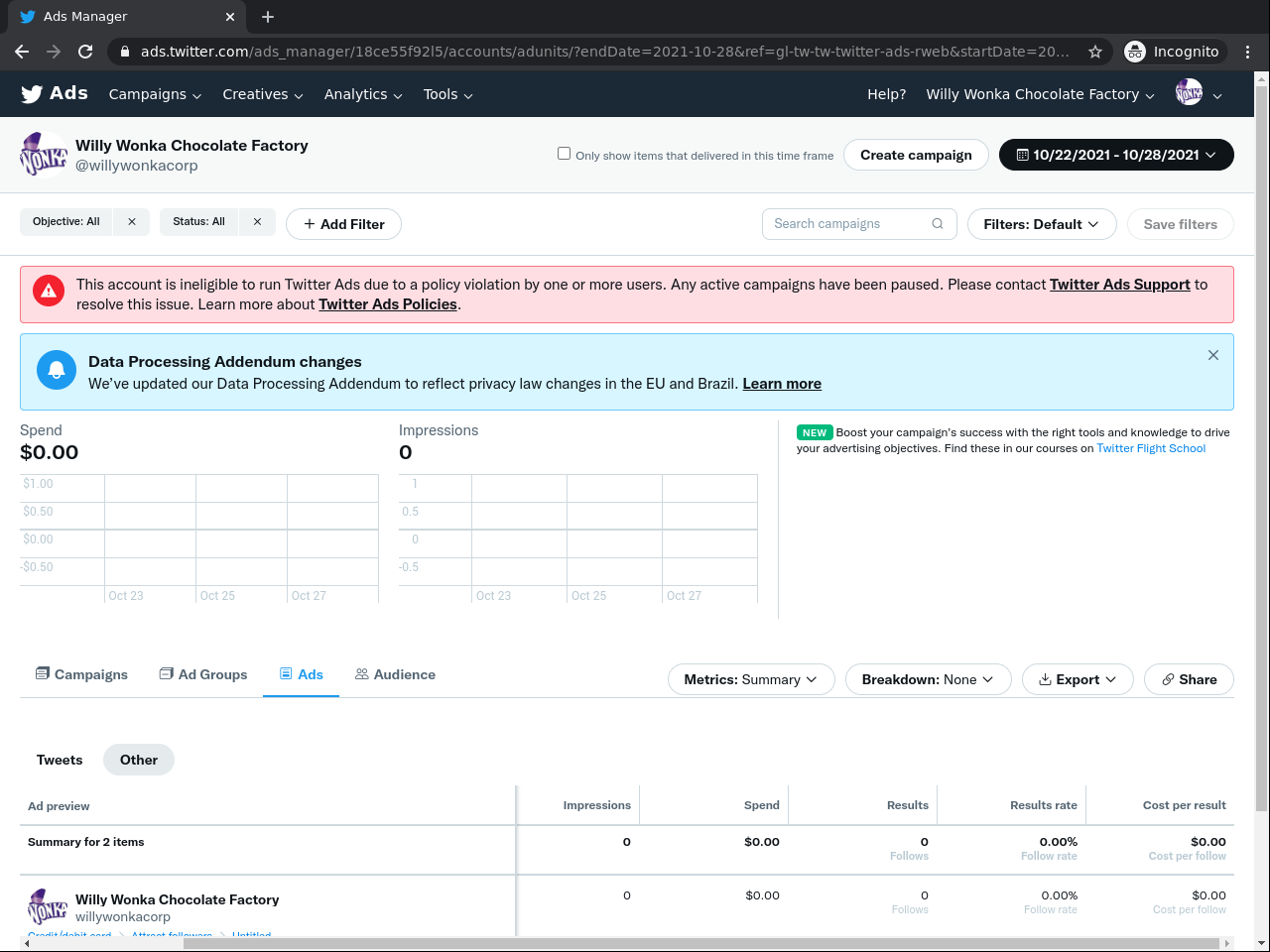Screen dimensions: 1270x952
Task: Switch to the Ad Groups tab
Action: point(203,674)
